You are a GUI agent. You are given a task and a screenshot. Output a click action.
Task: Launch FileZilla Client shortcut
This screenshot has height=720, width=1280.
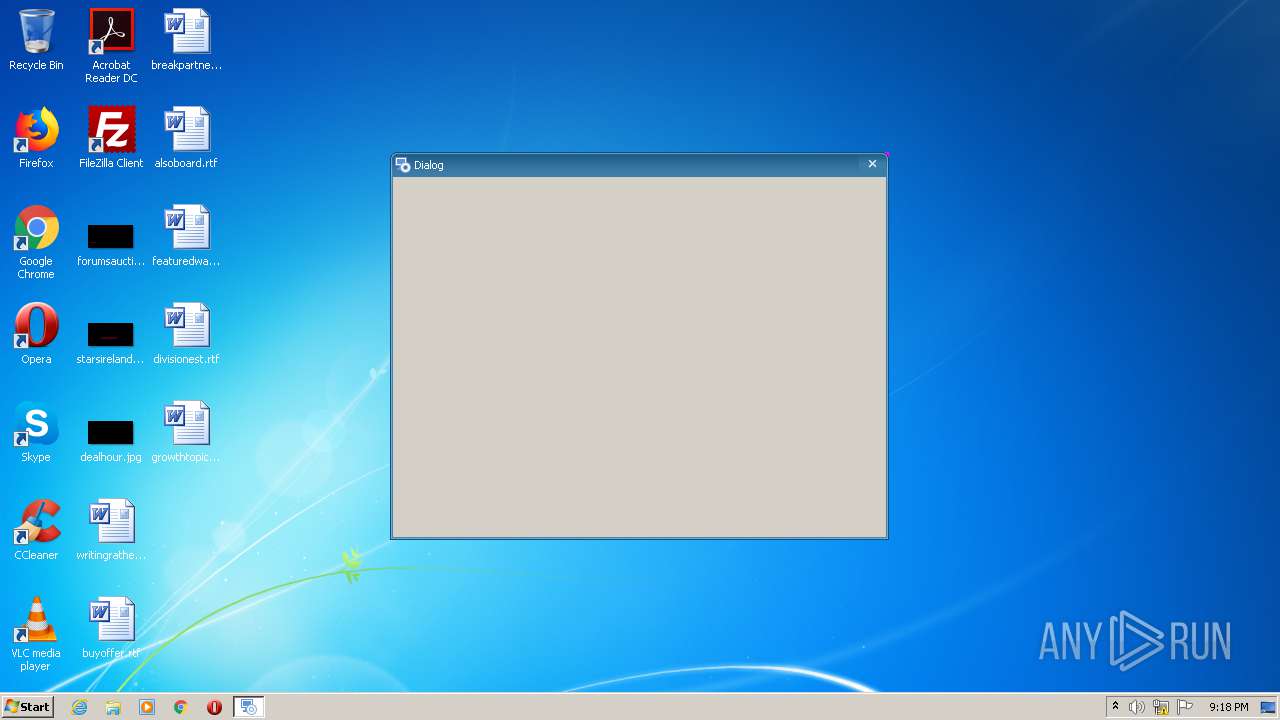111,138
